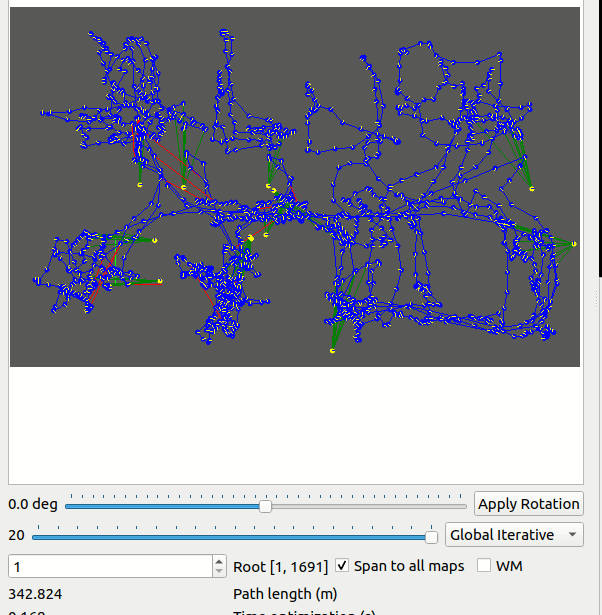Image resolution: width=602 pixels, height=615 pixels.
Task: Click the yellow node at bottom of graph
Action: pos(332,351)
